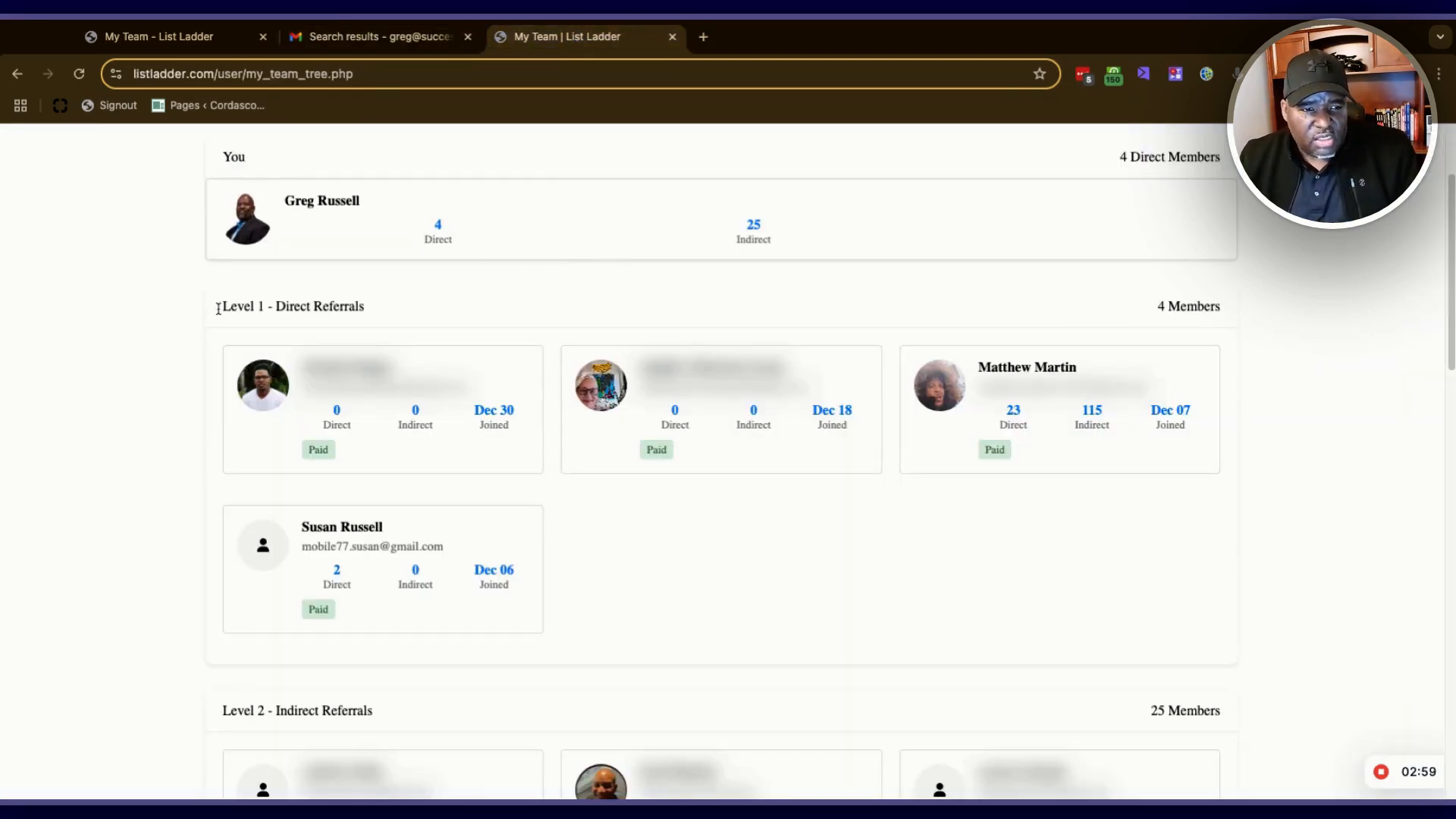The width and height of the screenshot is (1456, 819).
Task: Click Matthew Martin's 23 Direct count
Action: coord(1013,409)
